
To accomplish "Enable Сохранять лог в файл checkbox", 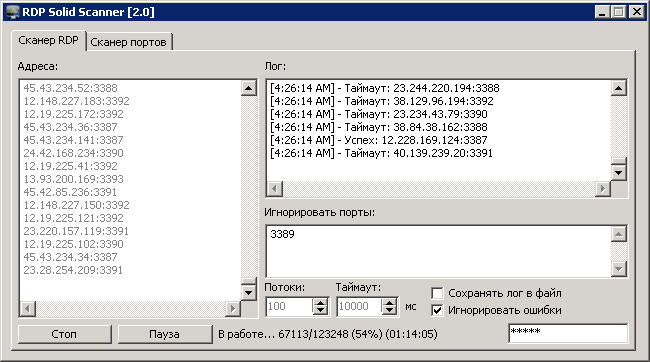I will coord(437,294).
